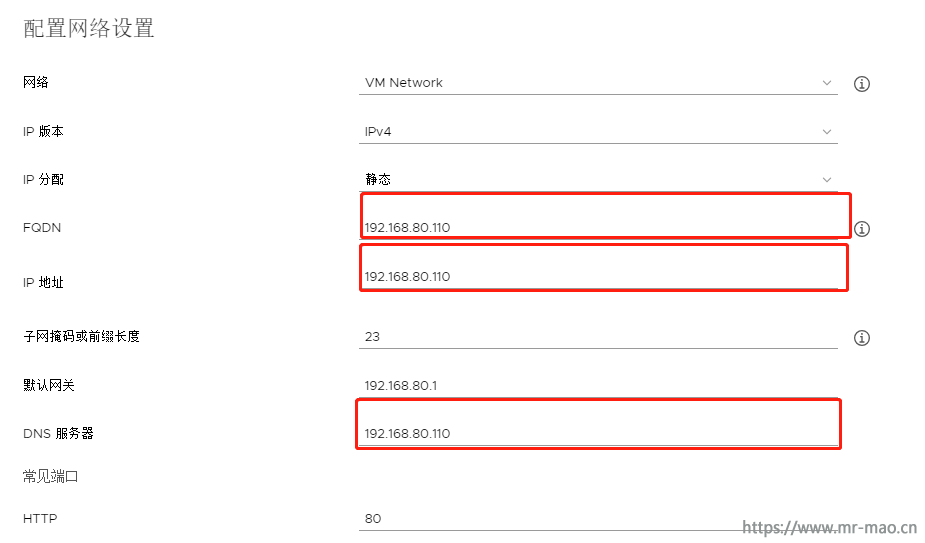This screenshot has height=543, width=925.
Task: Click the default gateway field 192.168.80.1
Action: point(598,385)
